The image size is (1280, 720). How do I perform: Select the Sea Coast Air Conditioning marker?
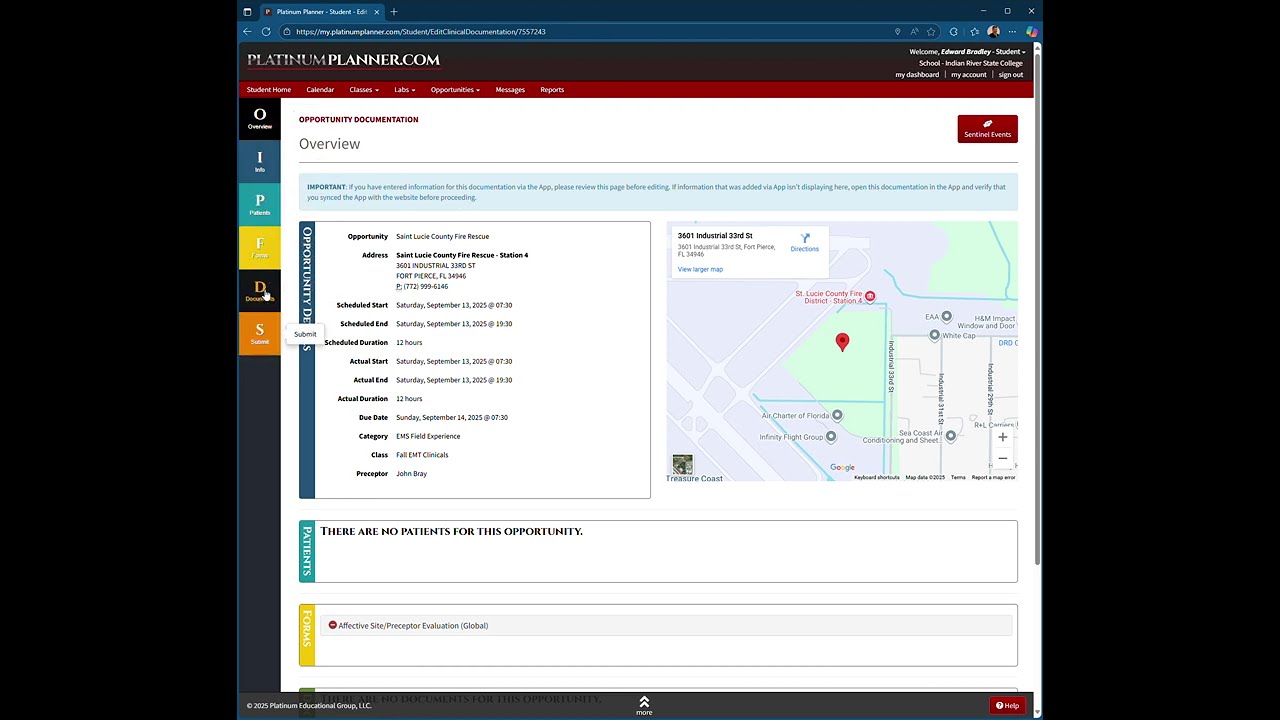click(950, 436)
